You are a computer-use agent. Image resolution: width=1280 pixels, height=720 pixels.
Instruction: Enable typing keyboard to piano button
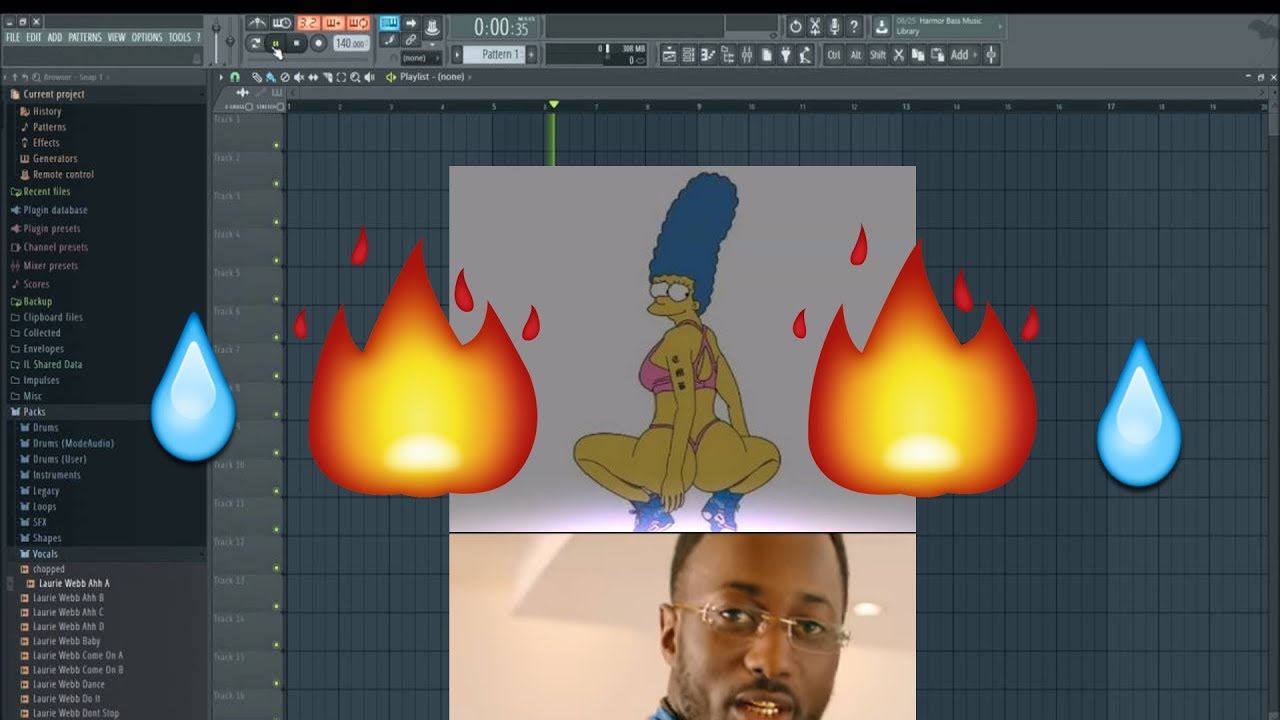click(389, 23)
